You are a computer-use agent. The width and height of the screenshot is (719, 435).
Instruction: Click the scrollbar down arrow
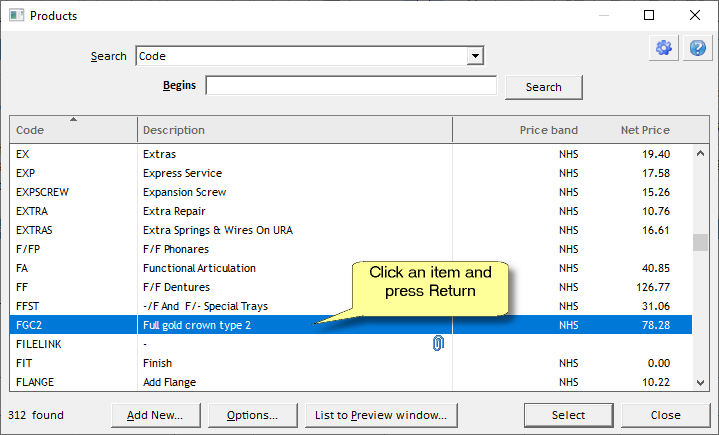701,382
